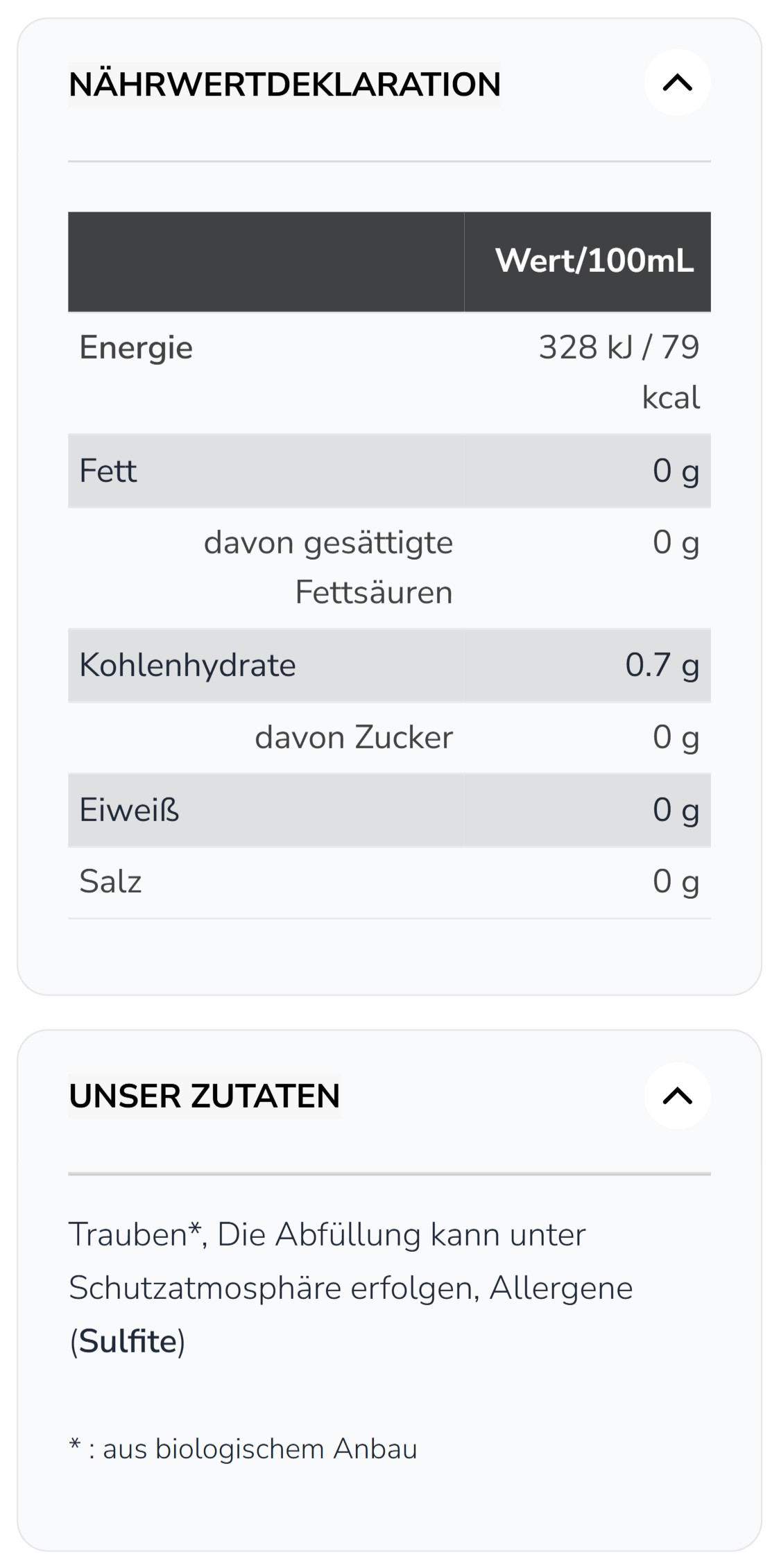The width and height of the screenshot is (779, 1568).
Task: Select the Wert/100mL column header
Action: point(594,261)
